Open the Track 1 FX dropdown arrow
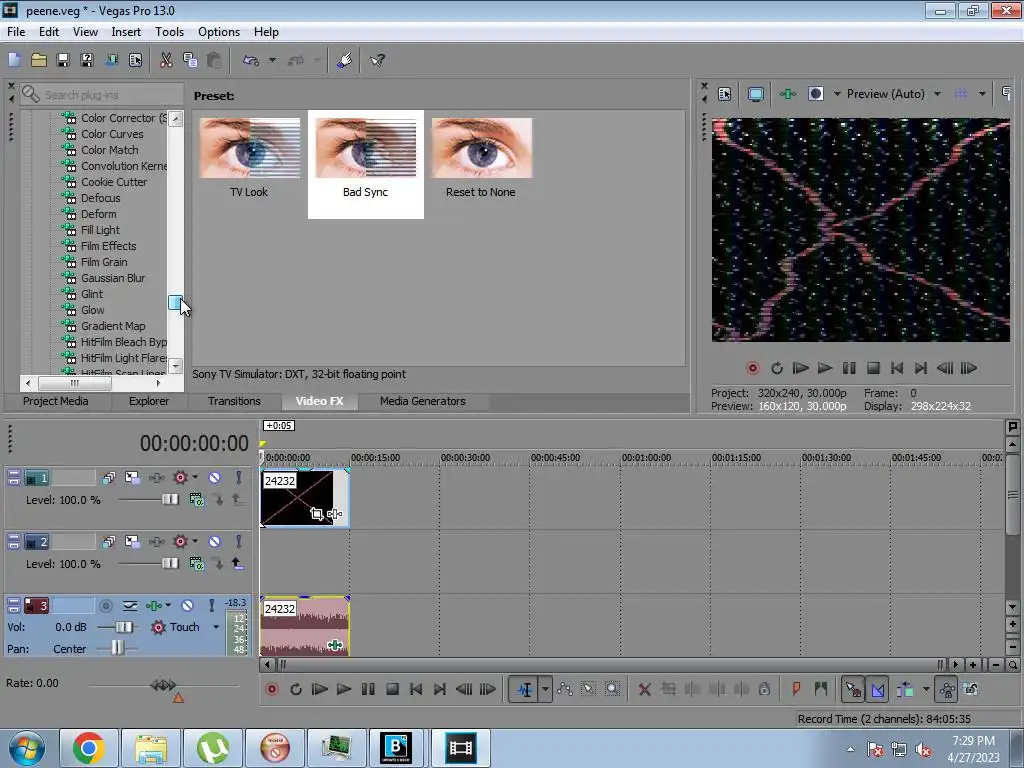 click(x=195, y=478)
